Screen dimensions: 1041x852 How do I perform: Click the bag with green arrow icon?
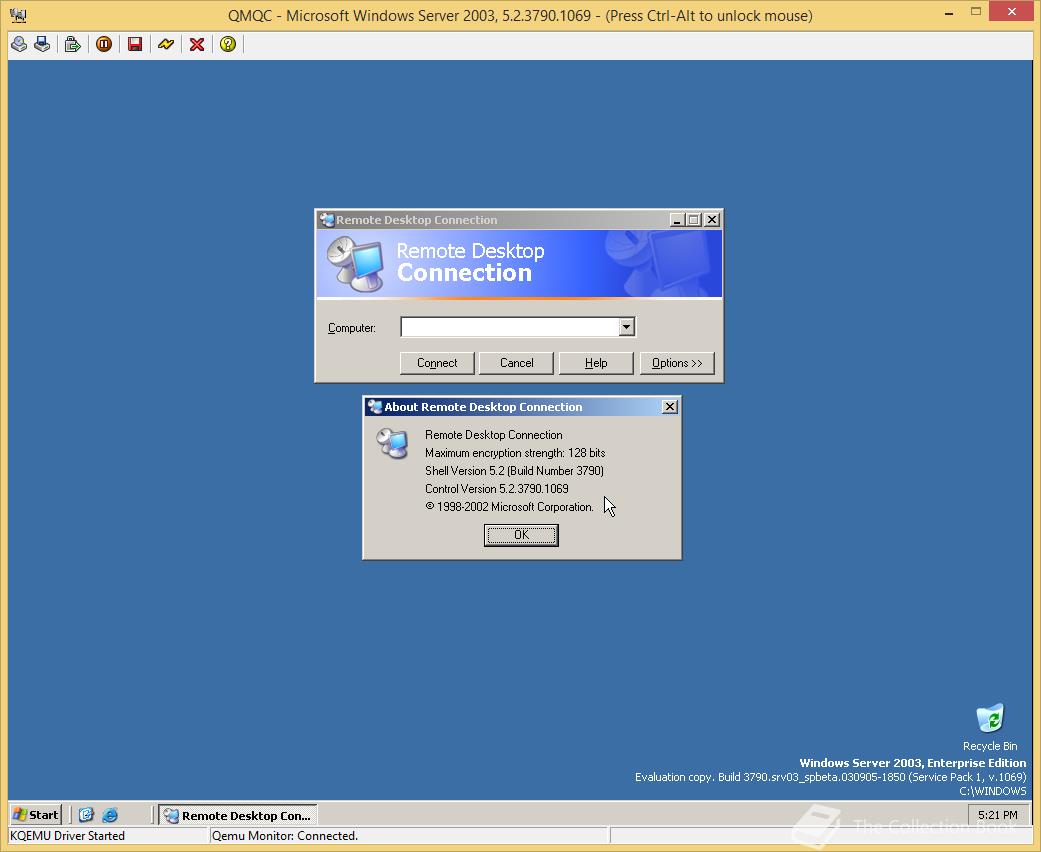[x=72, y=44]
